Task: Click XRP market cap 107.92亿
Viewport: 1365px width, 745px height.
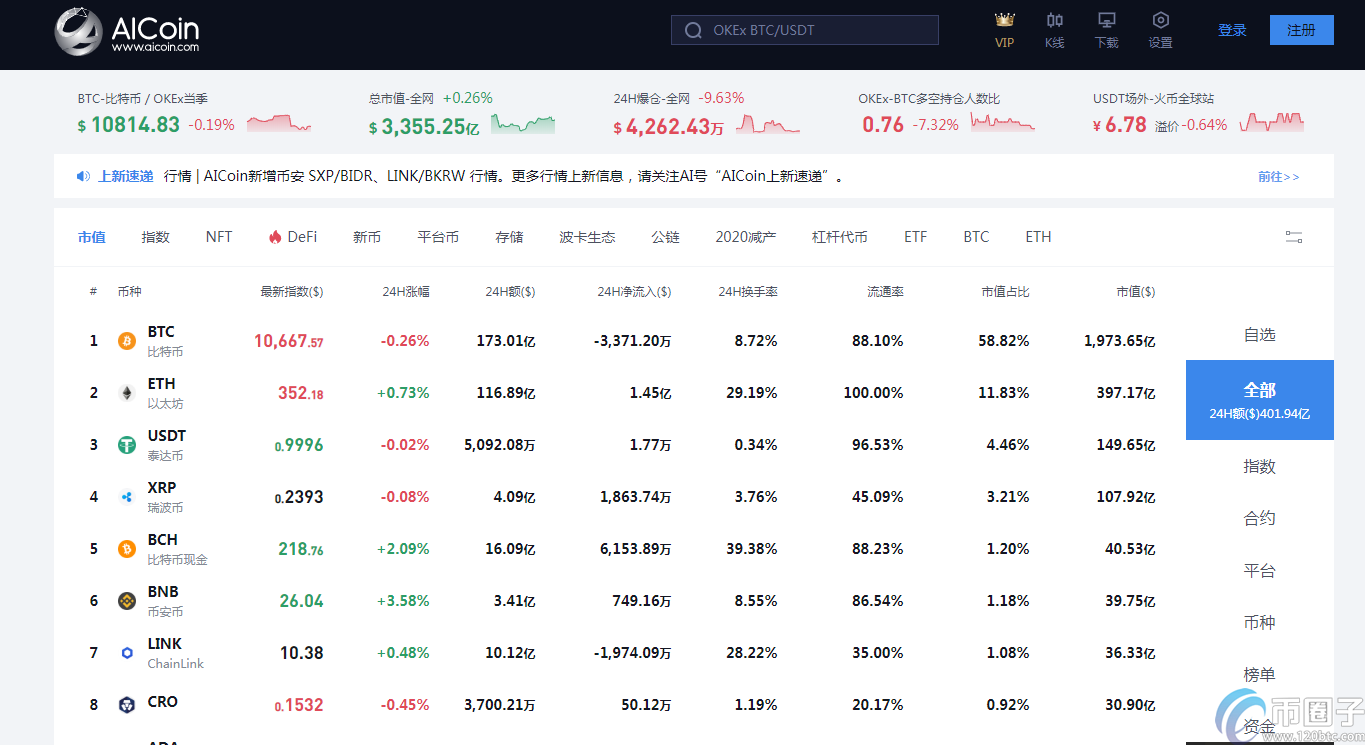Action: pyautogui.click(x=1125, y=497)
